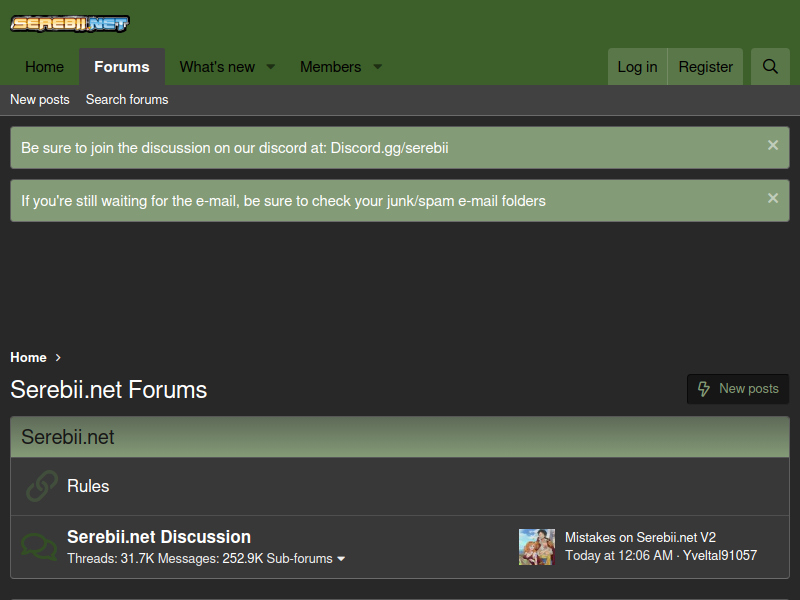Screen dimensions: 800x600
Task: Click the Home breadcrumb link
Action: pyautogui.click(x=29, y=358)
